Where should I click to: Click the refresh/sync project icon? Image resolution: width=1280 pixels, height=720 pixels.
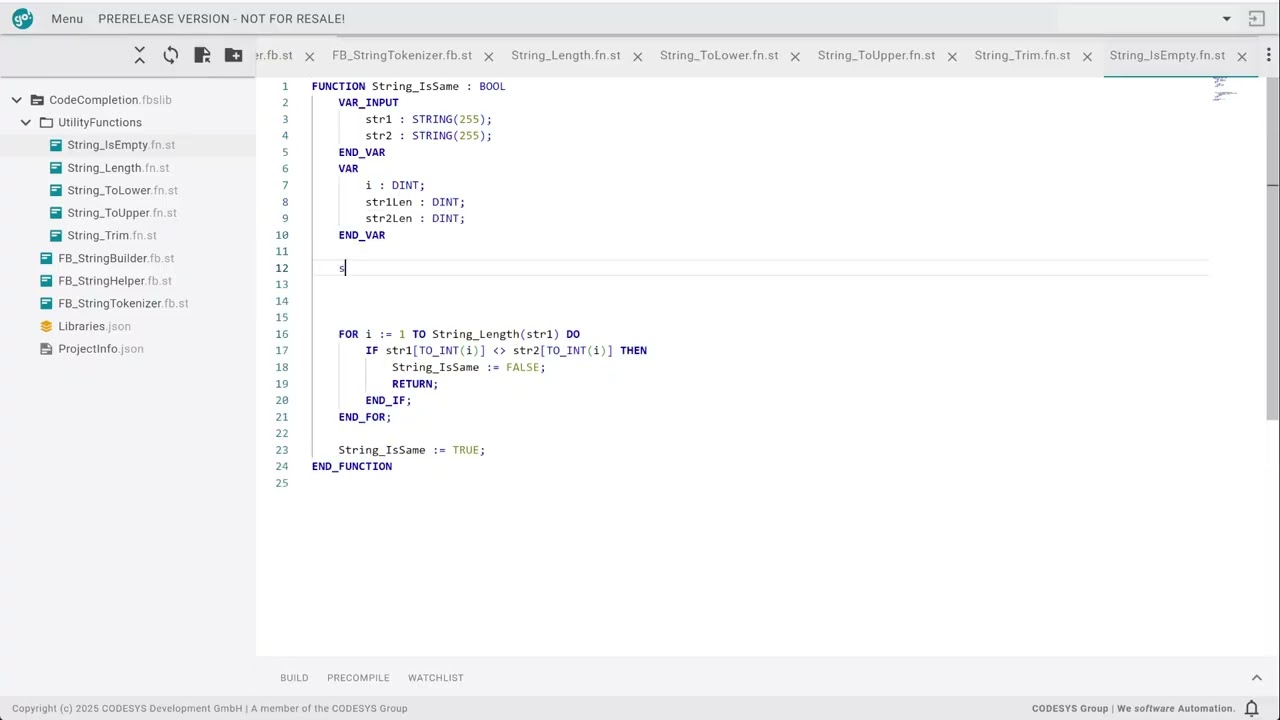171,55
